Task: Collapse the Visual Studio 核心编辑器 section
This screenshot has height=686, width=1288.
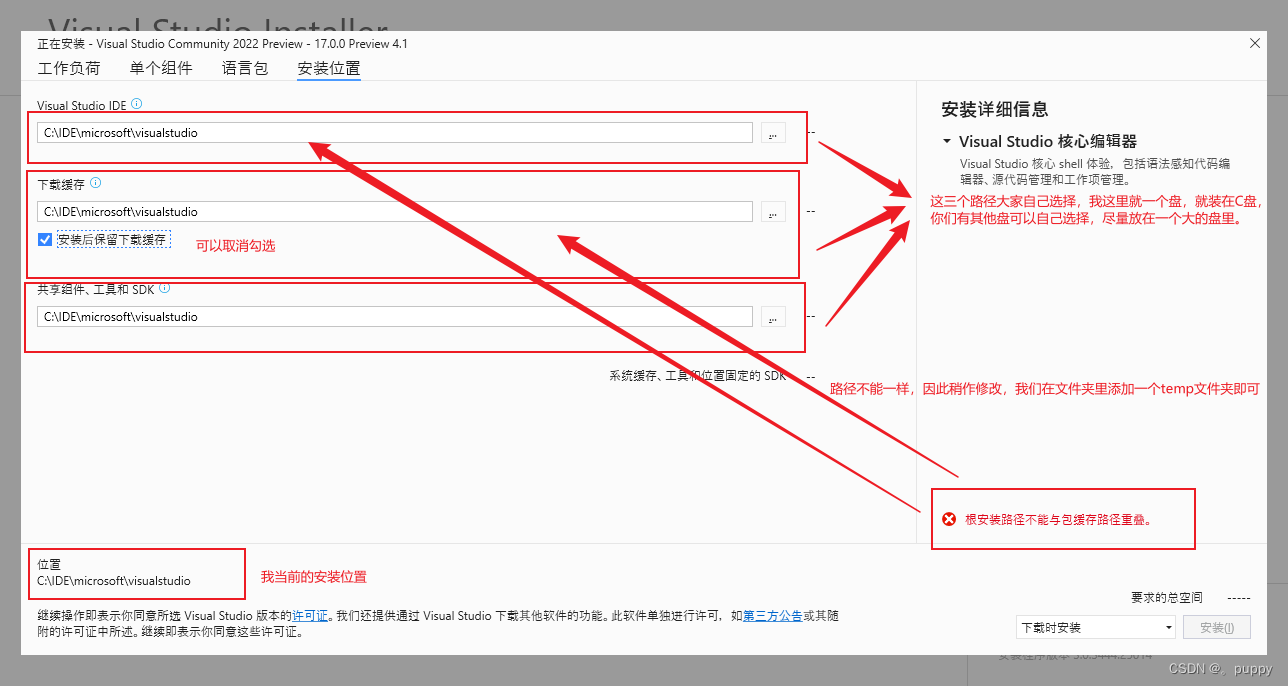Action: click(x=947, y=141)
